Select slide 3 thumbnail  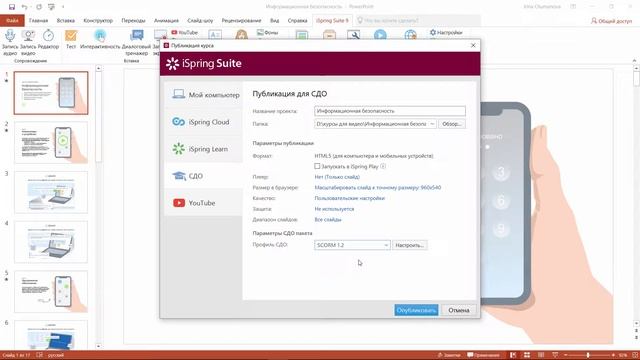coord(51,192)
